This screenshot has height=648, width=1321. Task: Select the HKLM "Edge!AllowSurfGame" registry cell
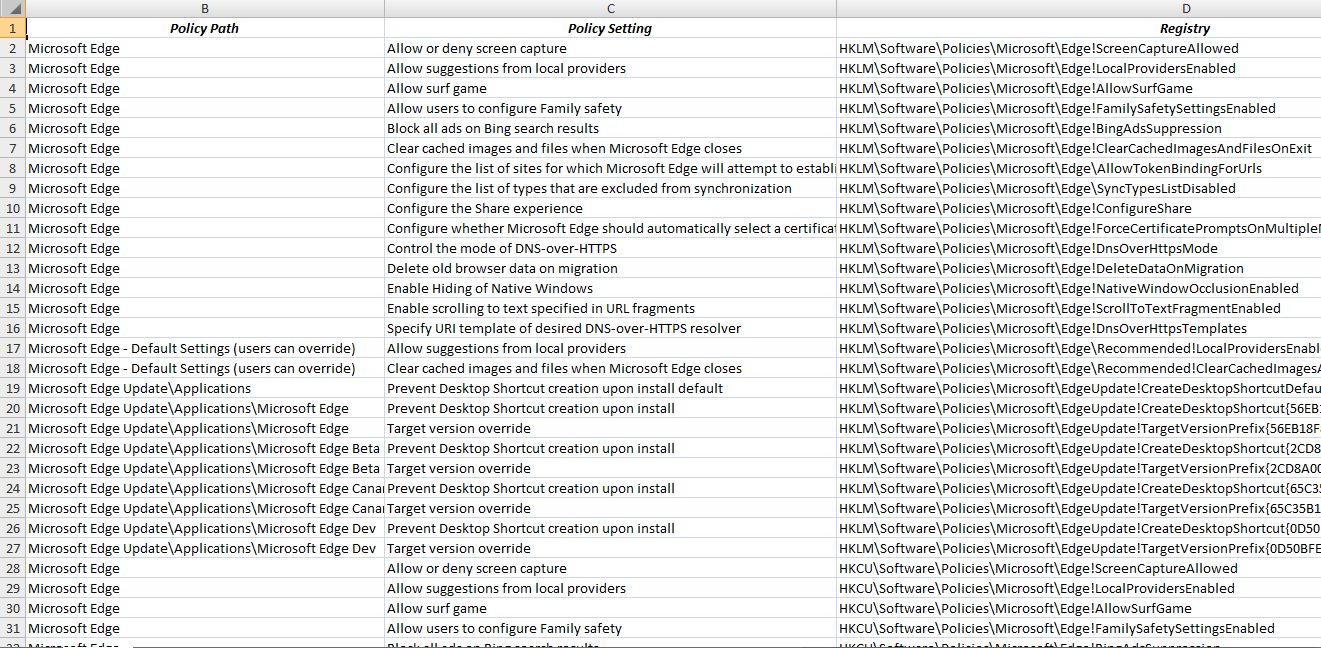coord(1079,88)
